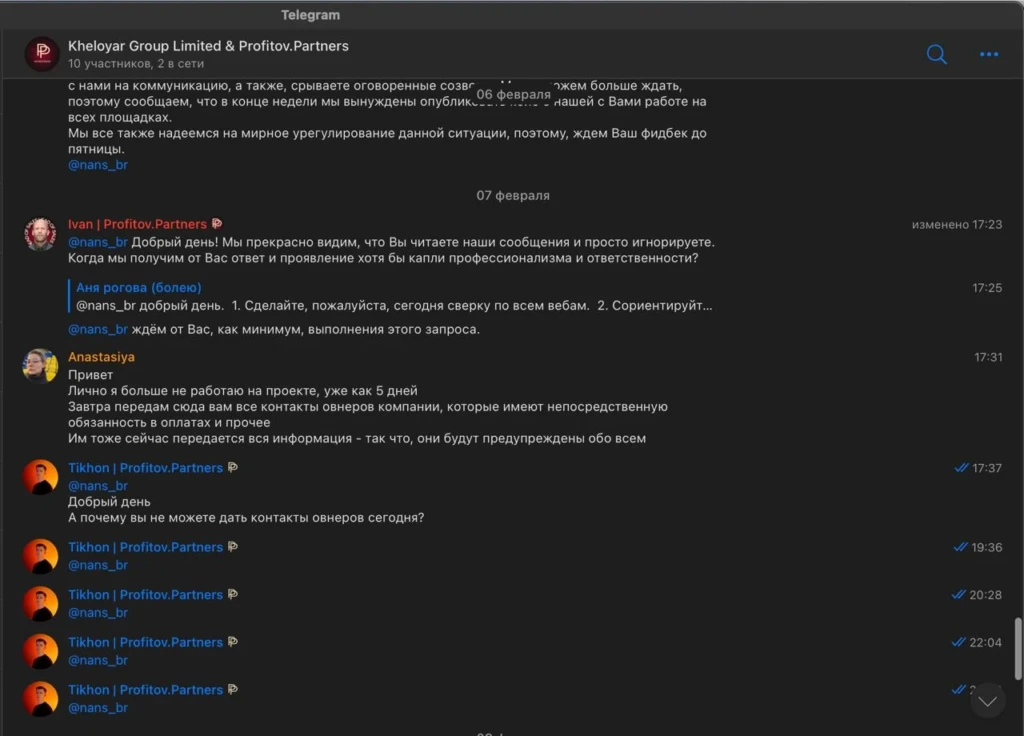Click the read checkmarks beside 22:04

point(958,642)
